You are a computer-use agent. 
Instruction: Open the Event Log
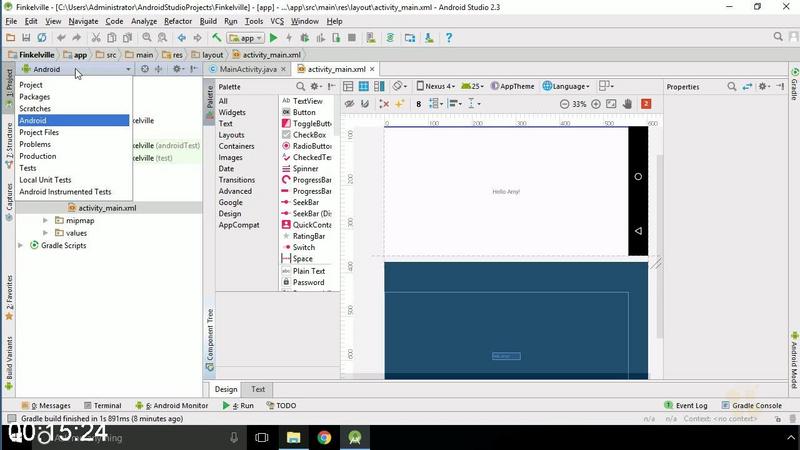click(x=686, y=406)
